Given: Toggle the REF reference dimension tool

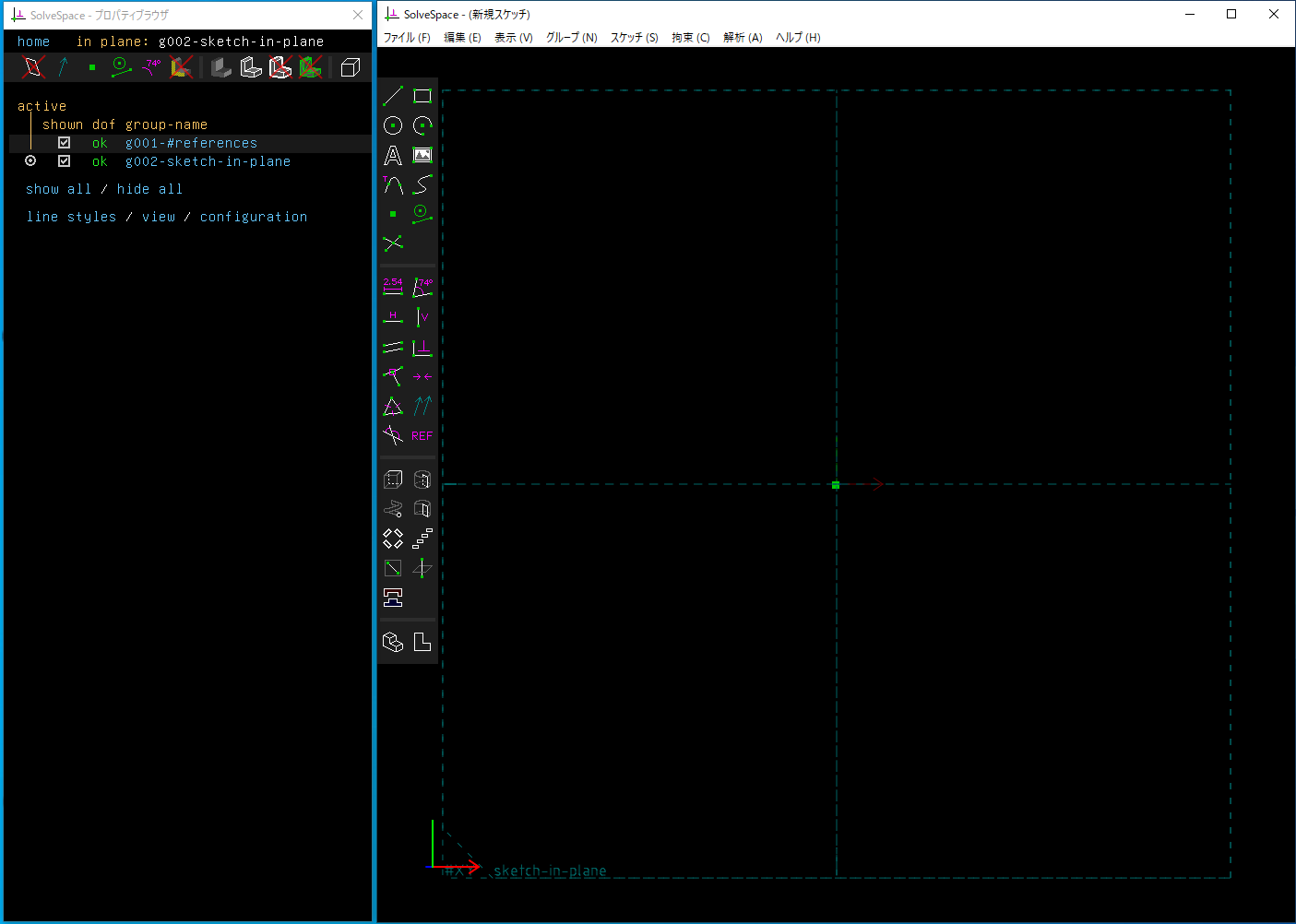Looking at the screenshot, I should (x=422, y=435).
